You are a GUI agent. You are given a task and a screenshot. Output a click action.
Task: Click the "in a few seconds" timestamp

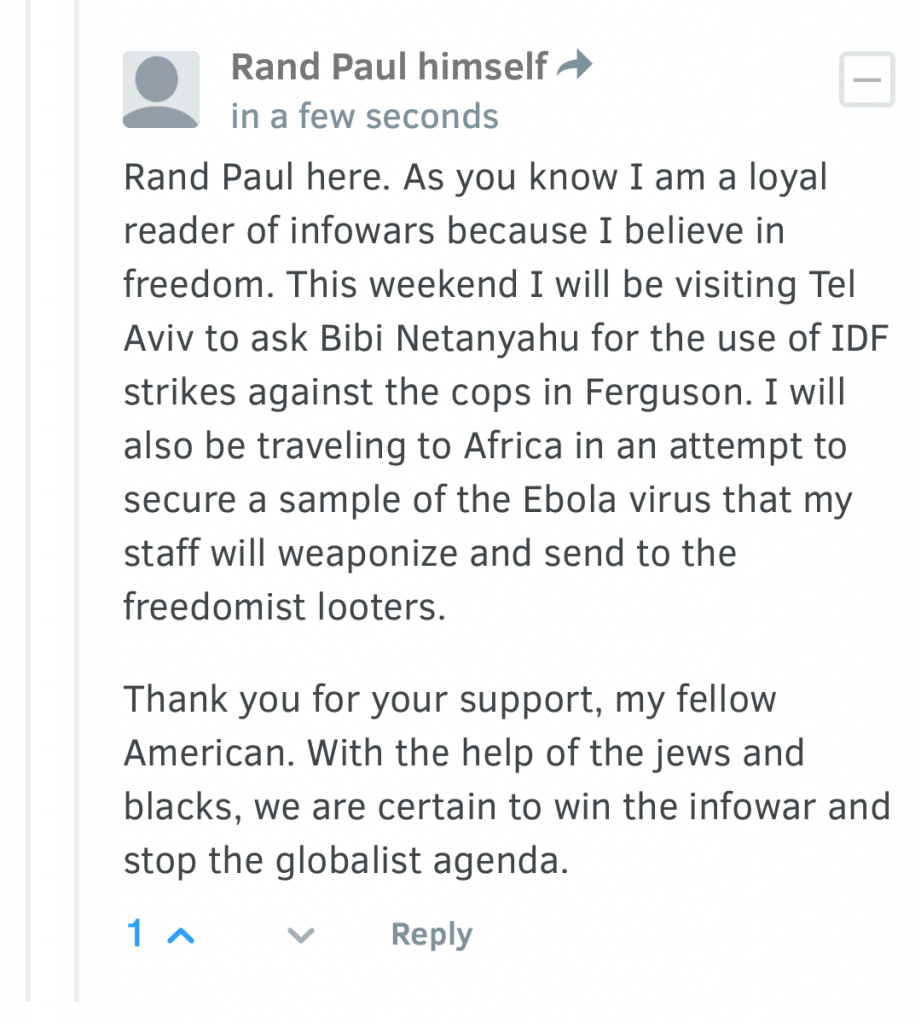364,117
